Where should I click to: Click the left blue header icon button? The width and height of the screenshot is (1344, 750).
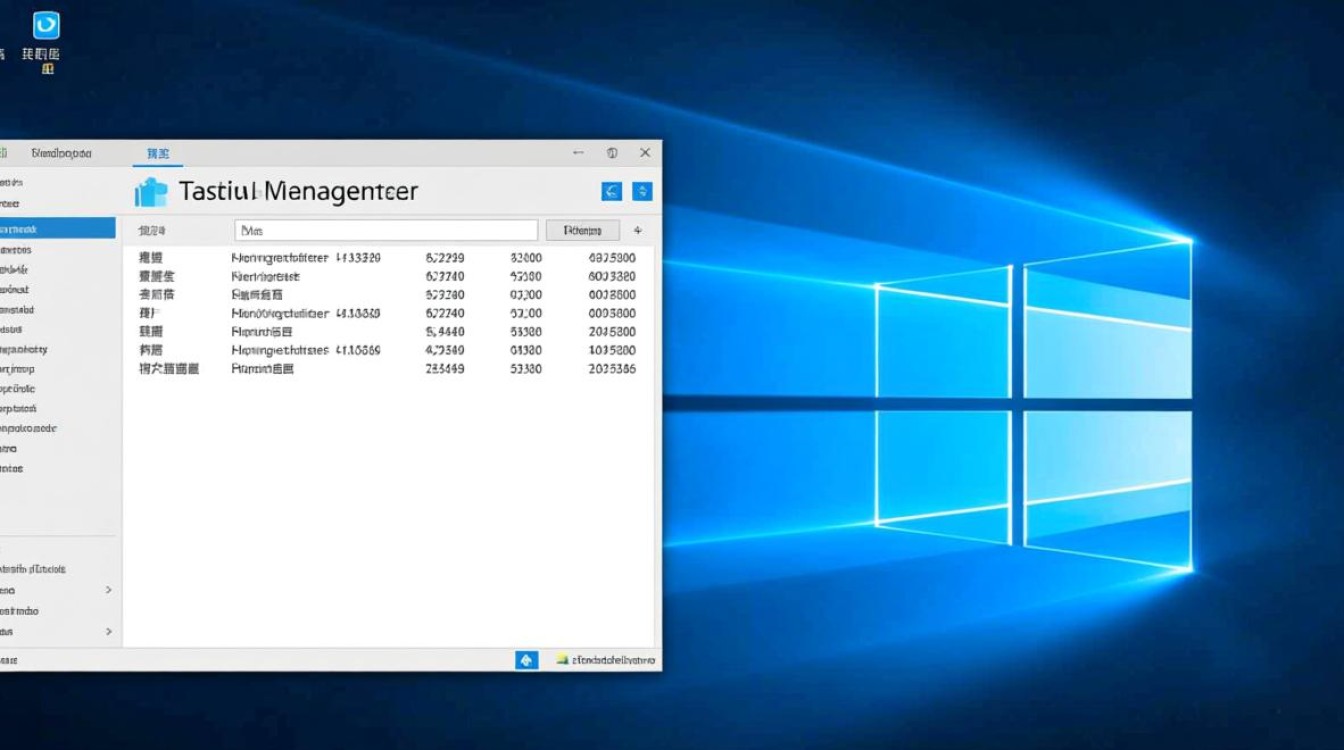611,191
